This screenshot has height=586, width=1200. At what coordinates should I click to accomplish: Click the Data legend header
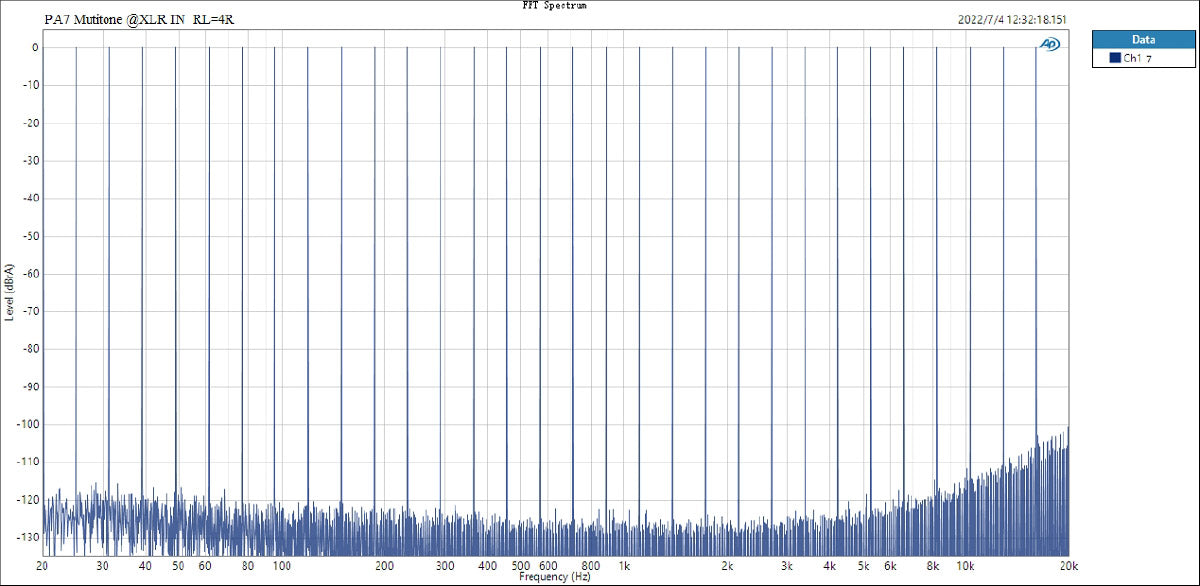click(1143, 40)
